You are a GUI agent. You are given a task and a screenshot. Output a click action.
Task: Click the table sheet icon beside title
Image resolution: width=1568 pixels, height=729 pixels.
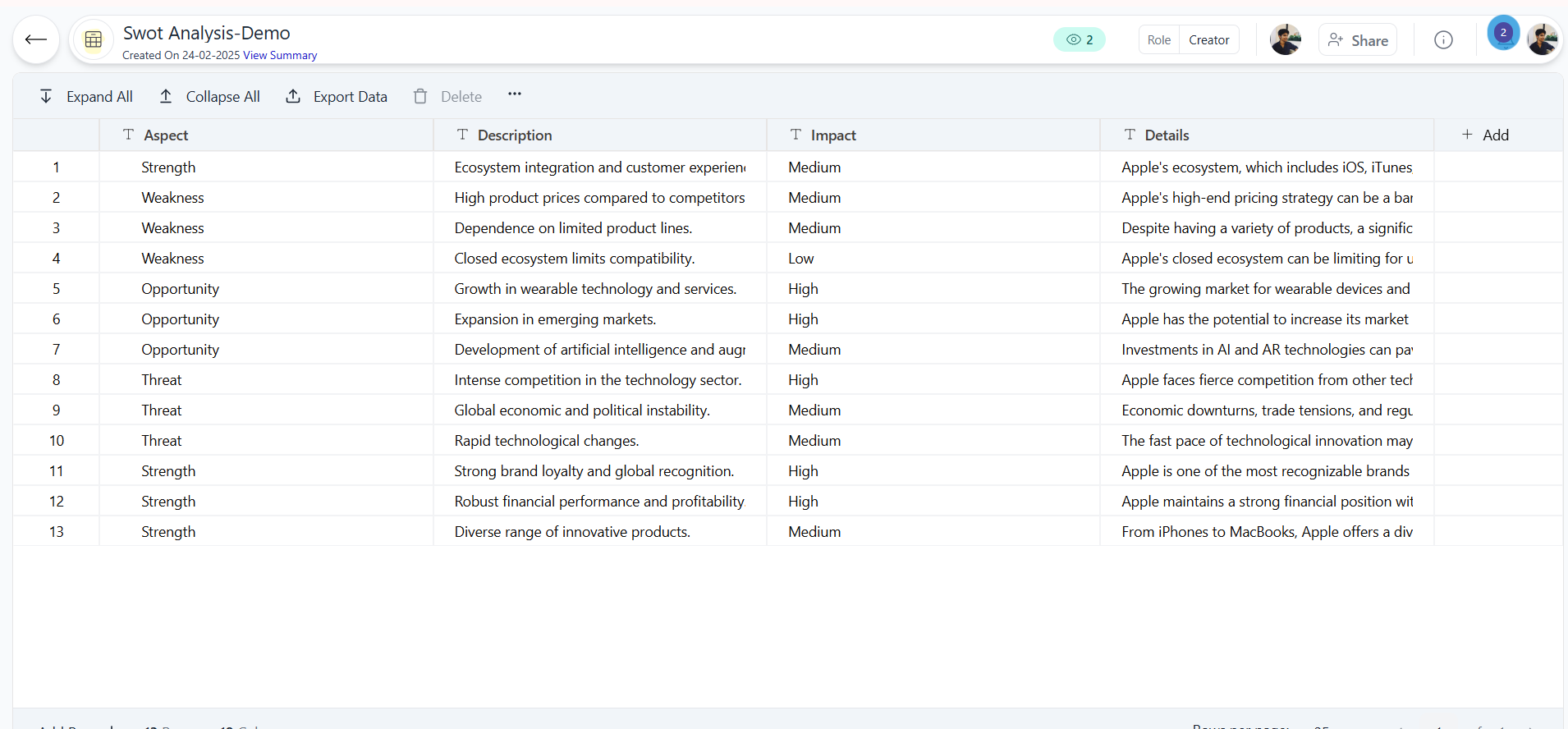[x=94, y=39]
